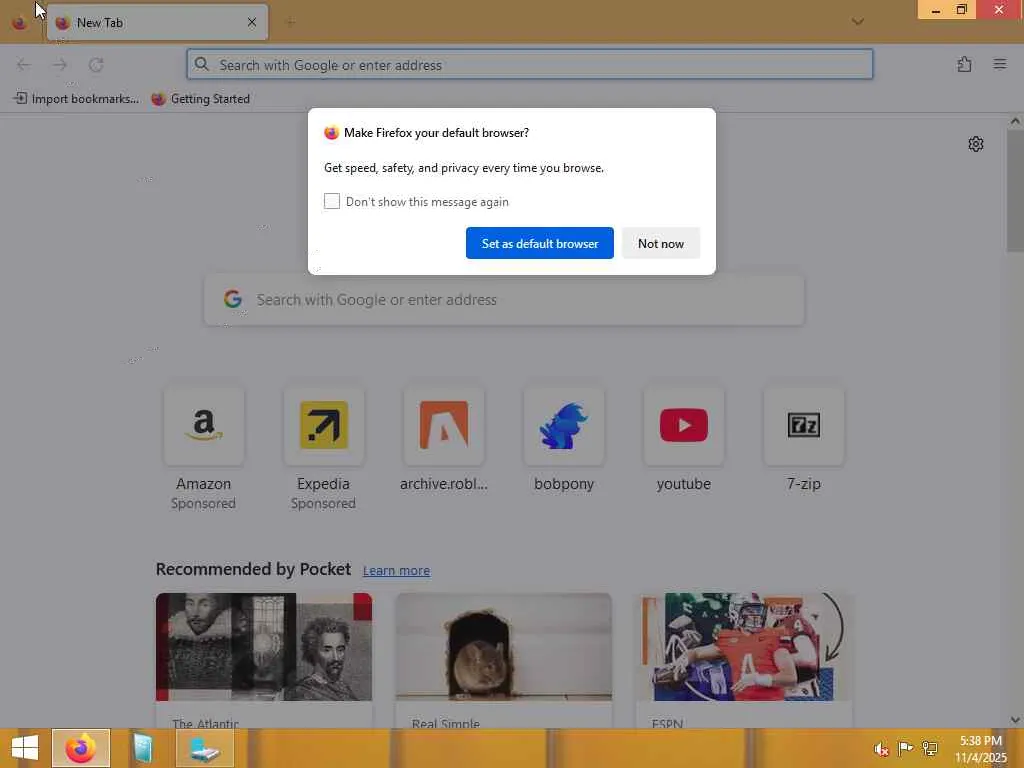
Task: Dismiss dialog with Not now
Action: 660,243
